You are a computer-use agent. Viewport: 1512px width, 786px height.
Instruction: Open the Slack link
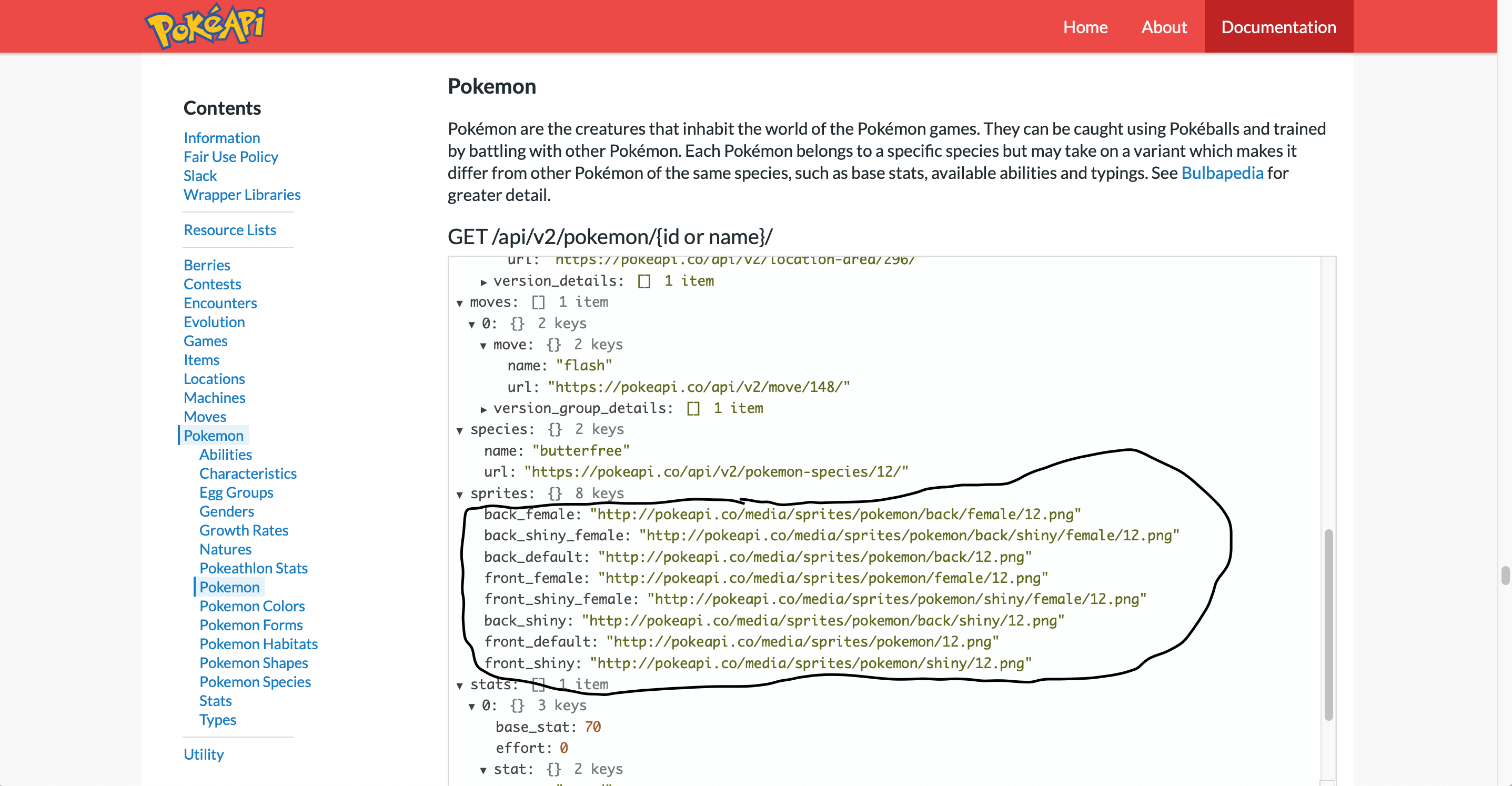pos(199,176)
